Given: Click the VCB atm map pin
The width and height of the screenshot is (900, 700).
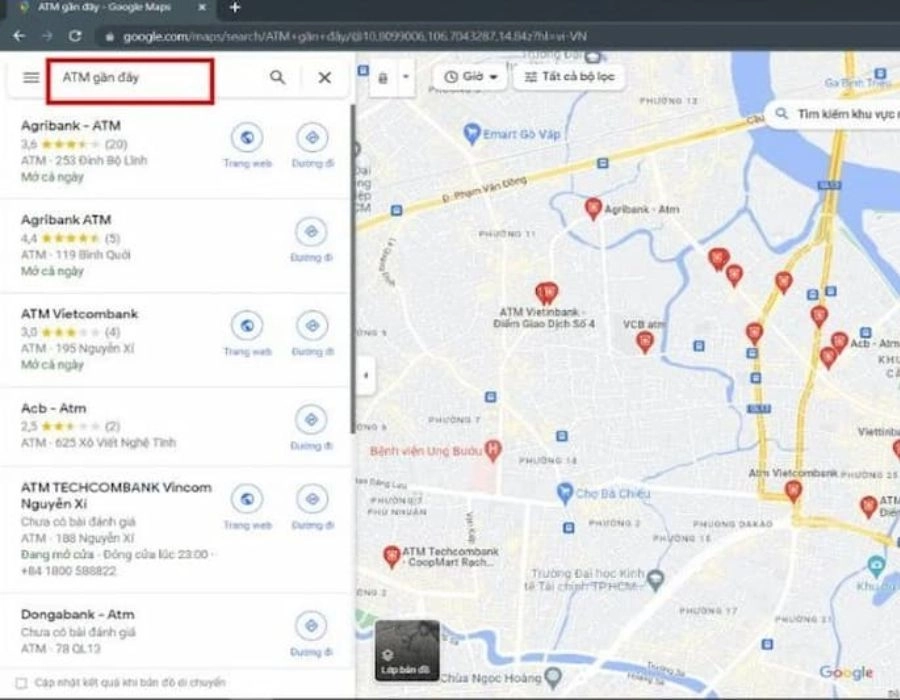Looking at the screenshot, I should (x=645, y=343).
